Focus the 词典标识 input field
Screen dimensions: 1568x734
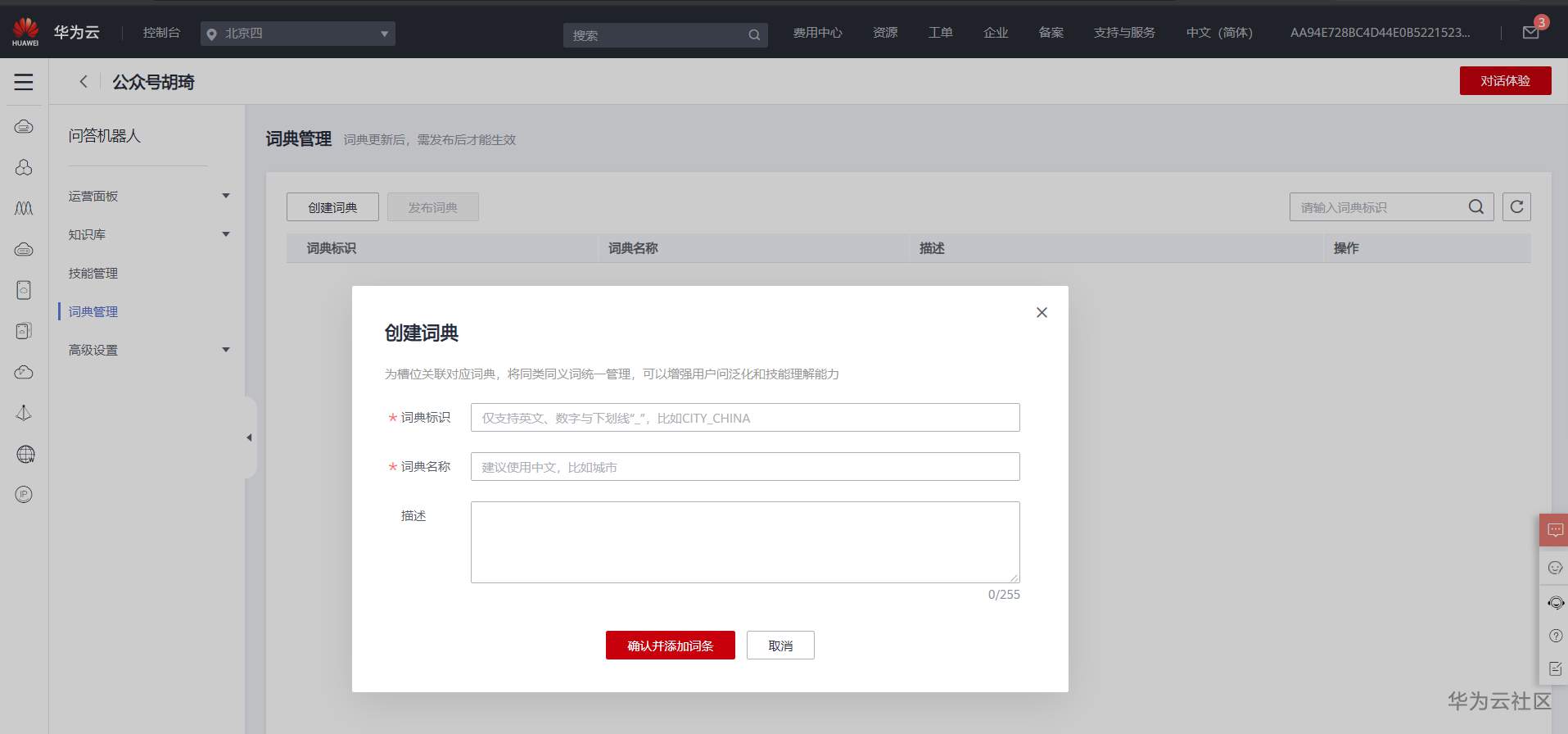tap(745, 418)
